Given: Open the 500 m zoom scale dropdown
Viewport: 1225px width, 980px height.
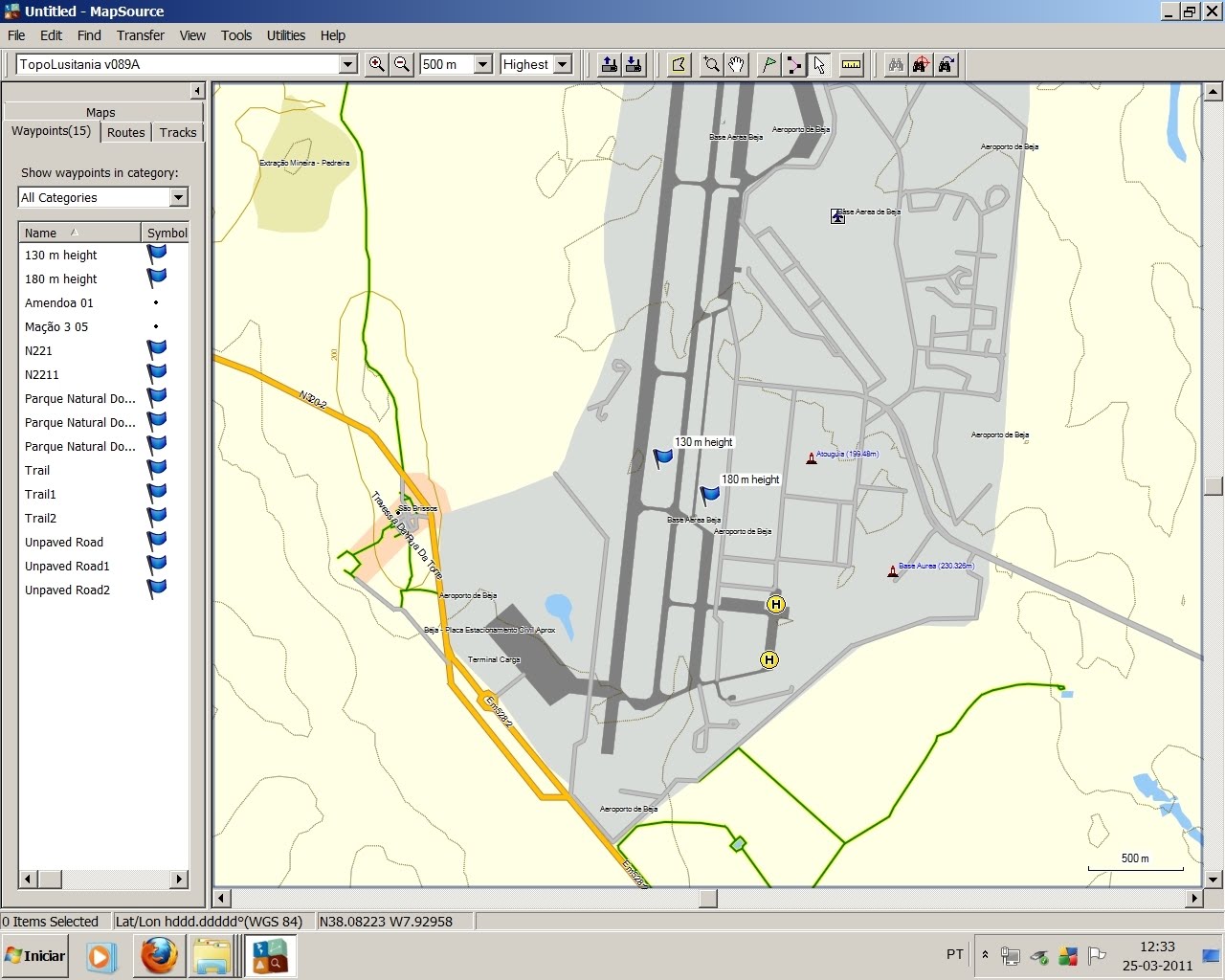Looking at the screenshot, I should [x=483, y=64].
